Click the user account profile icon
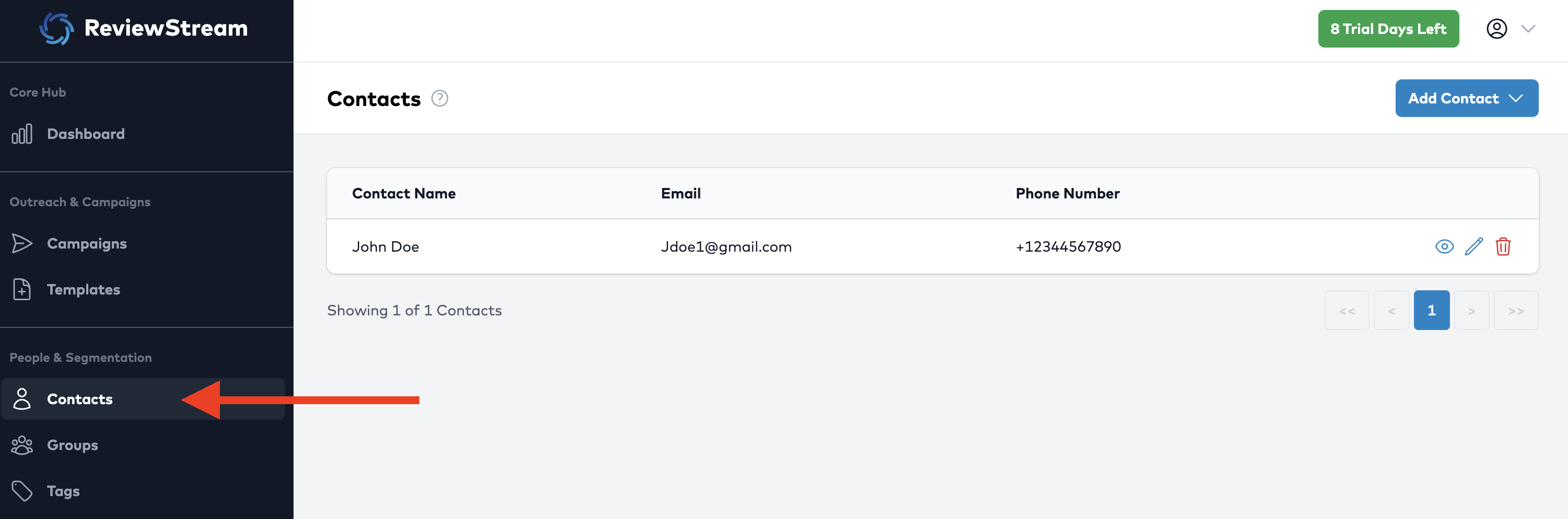 coord(1496,29)
